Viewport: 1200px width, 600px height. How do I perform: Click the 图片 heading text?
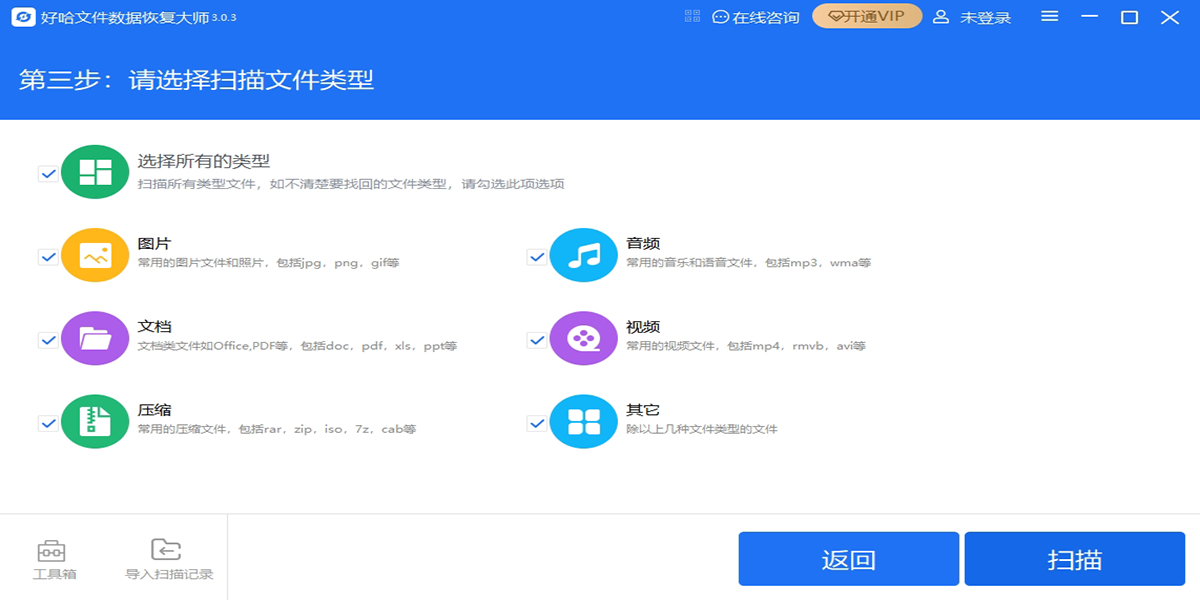pos(154,243)
